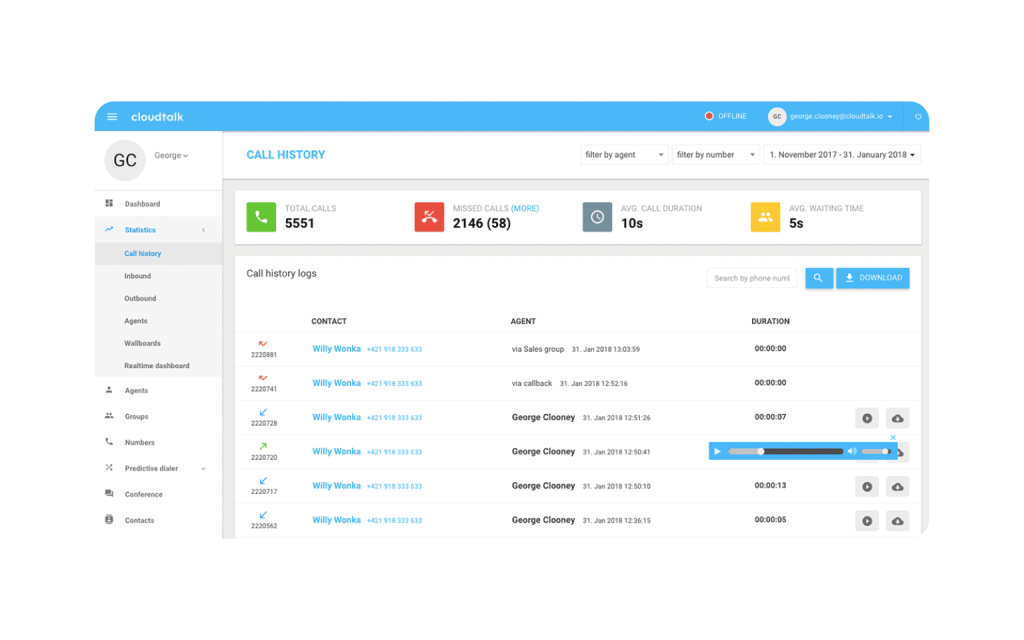The image size is (1024, 640).
Task: Click the red Missed Calls icon
Action: pyautogui.click(x=429, y=216)
